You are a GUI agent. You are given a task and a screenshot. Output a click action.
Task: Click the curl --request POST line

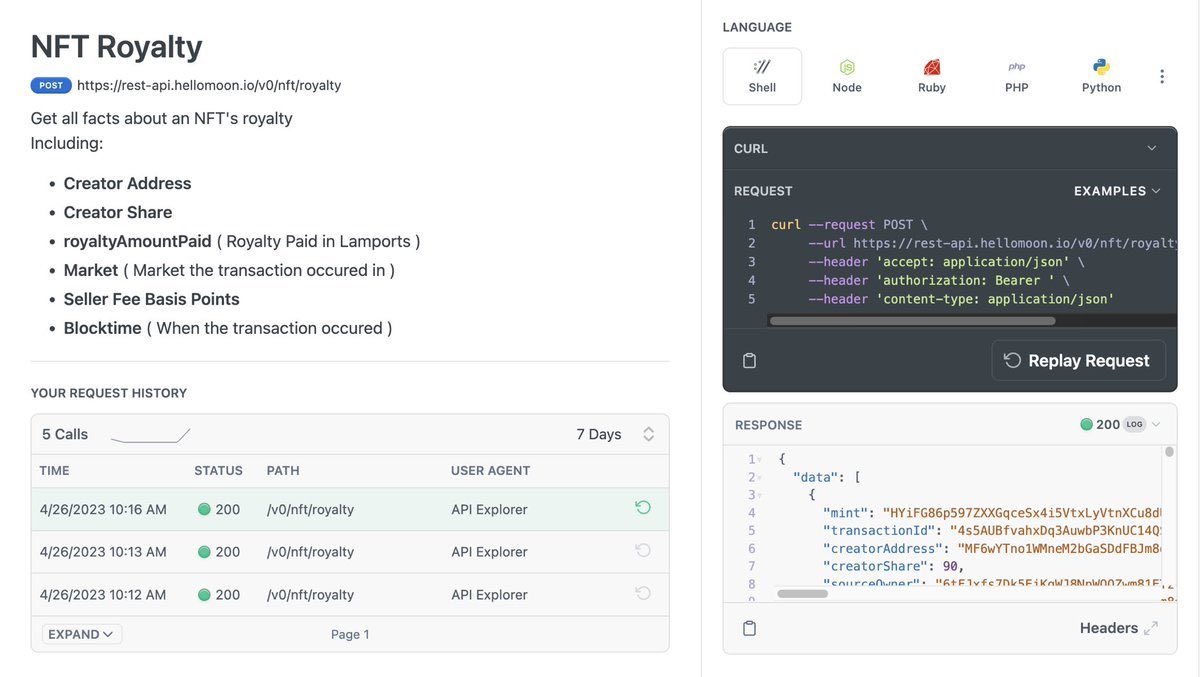850,224
